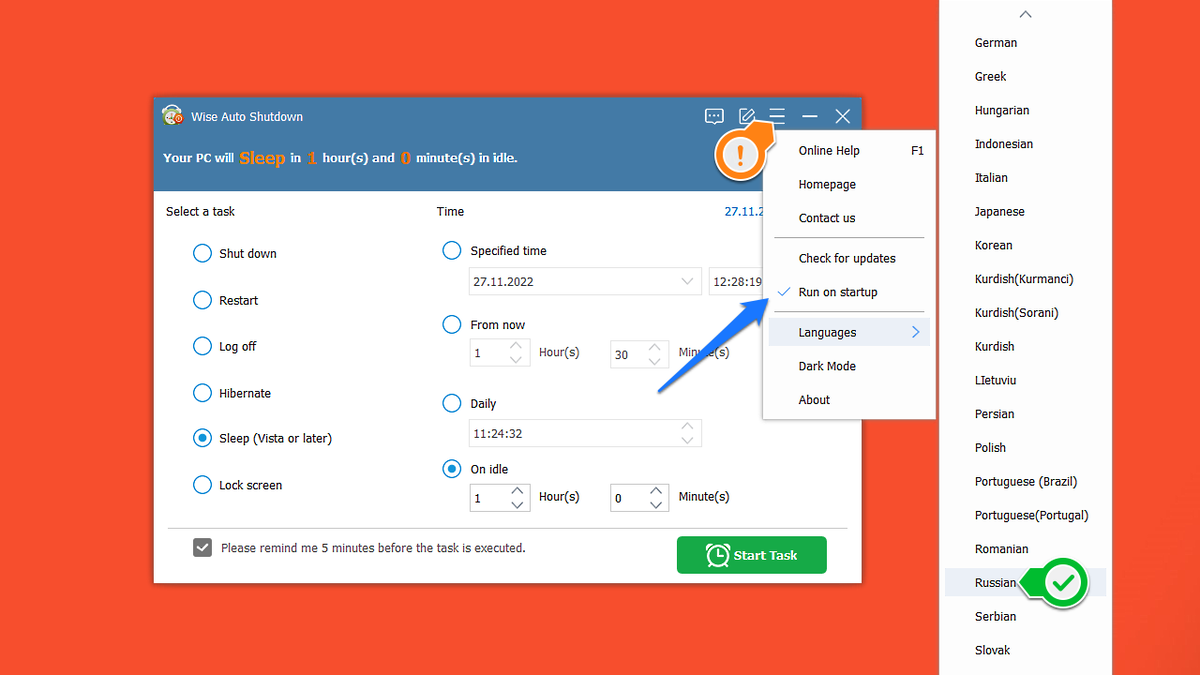Increase the From now hours value
This screenshot has width=1200, height=675.
pos(517,347)
